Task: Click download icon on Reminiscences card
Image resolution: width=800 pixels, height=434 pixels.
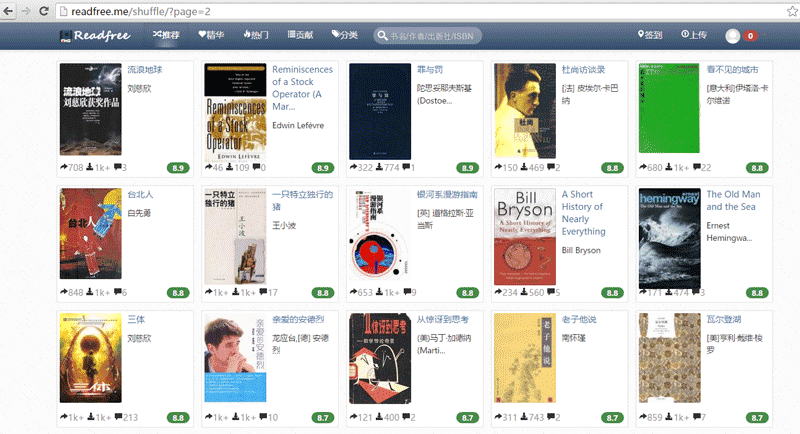Action: pos(230,167)
